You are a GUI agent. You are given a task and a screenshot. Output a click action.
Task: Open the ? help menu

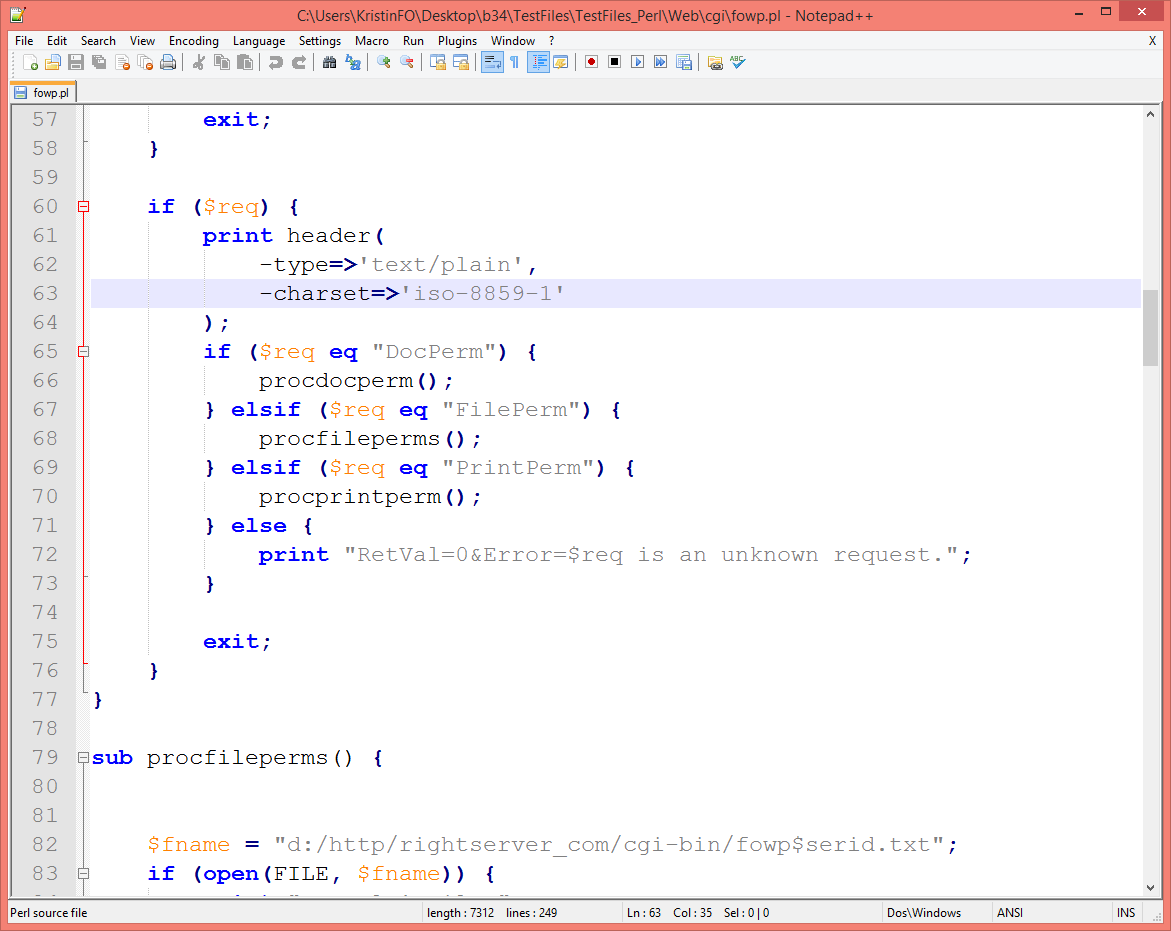tap(552, 41)
